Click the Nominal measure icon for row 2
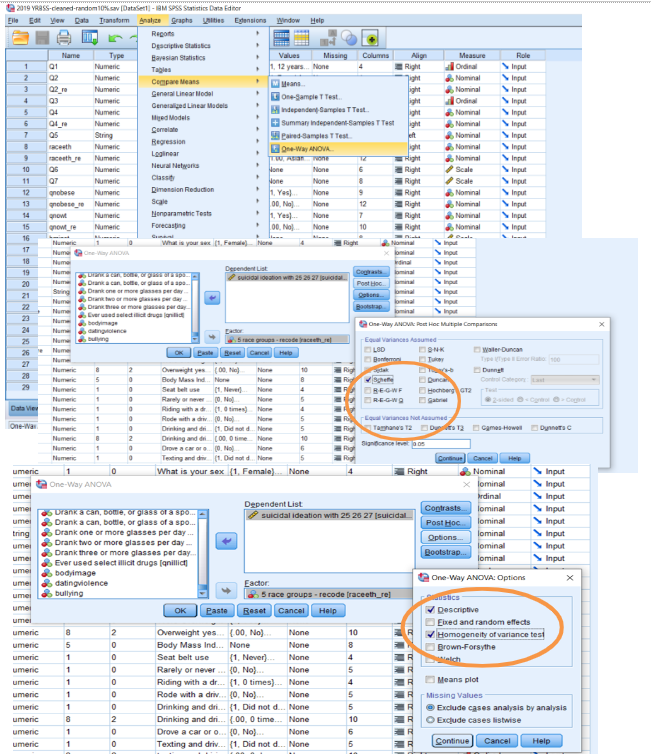Image resolution: width=651 pixels, height=754 pixels. tap(450, 78)
